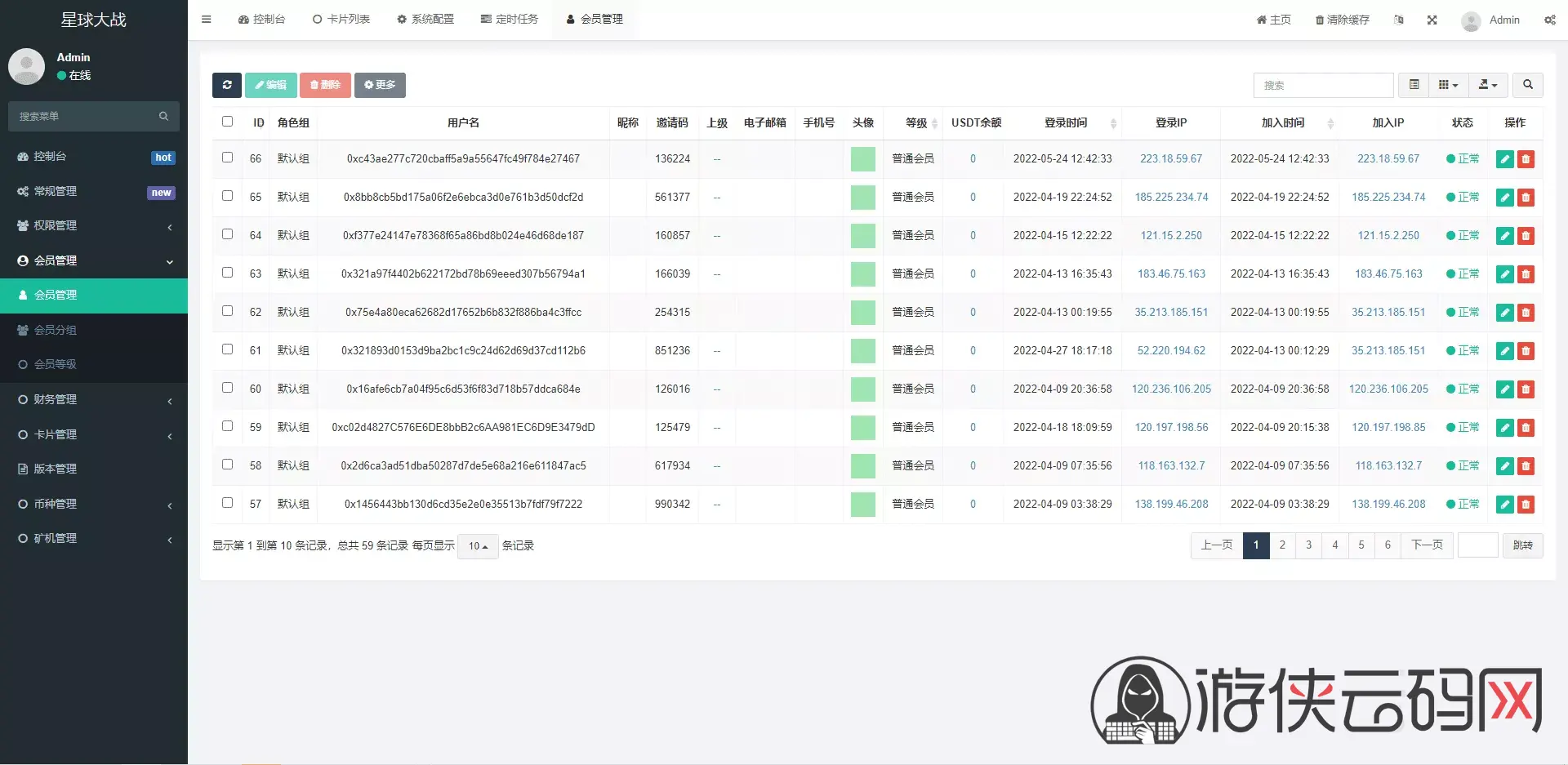Toggle table card view icon
The image size is (1568, 765).
(x=1414, y=85)
